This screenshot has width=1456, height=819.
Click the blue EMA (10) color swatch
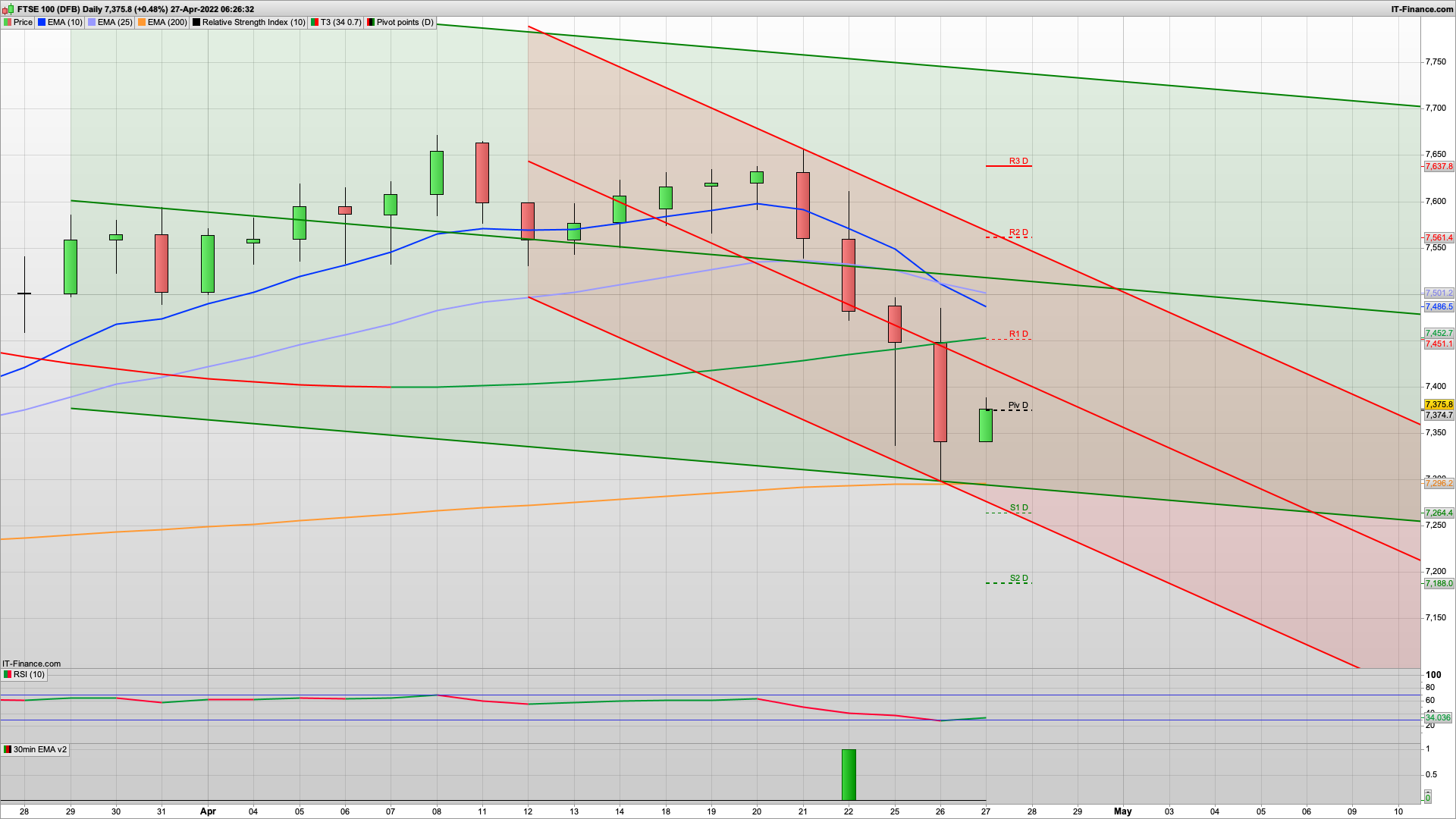coord(42,22)
